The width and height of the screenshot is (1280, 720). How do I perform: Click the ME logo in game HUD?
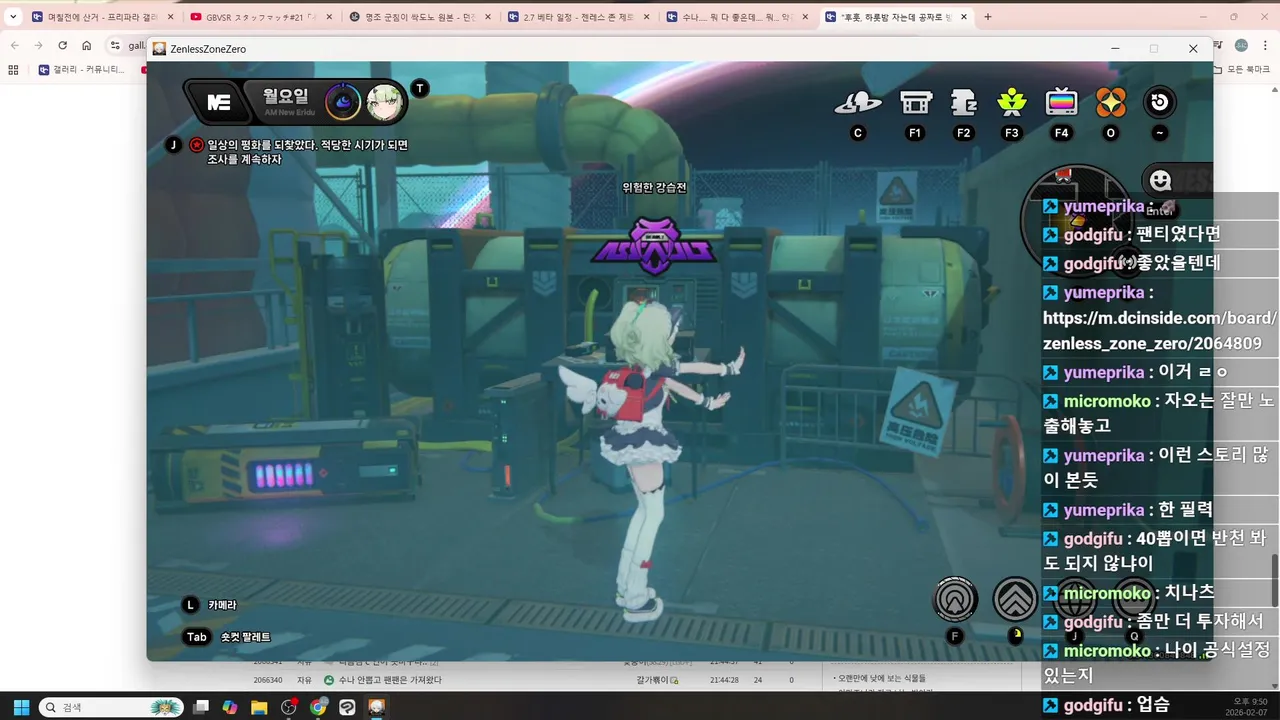pyautogui.click(x=218, y=102)
